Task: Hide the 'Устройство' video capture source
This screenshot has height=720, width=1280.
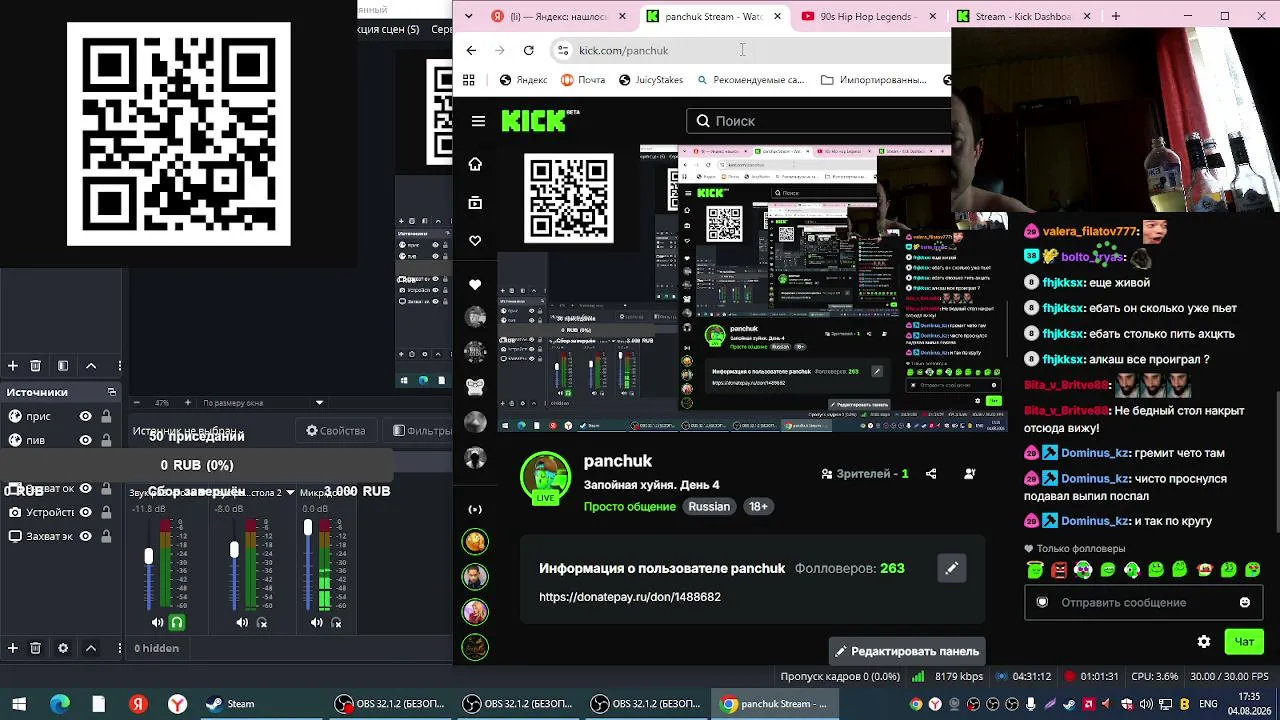Action: [85, 512]
